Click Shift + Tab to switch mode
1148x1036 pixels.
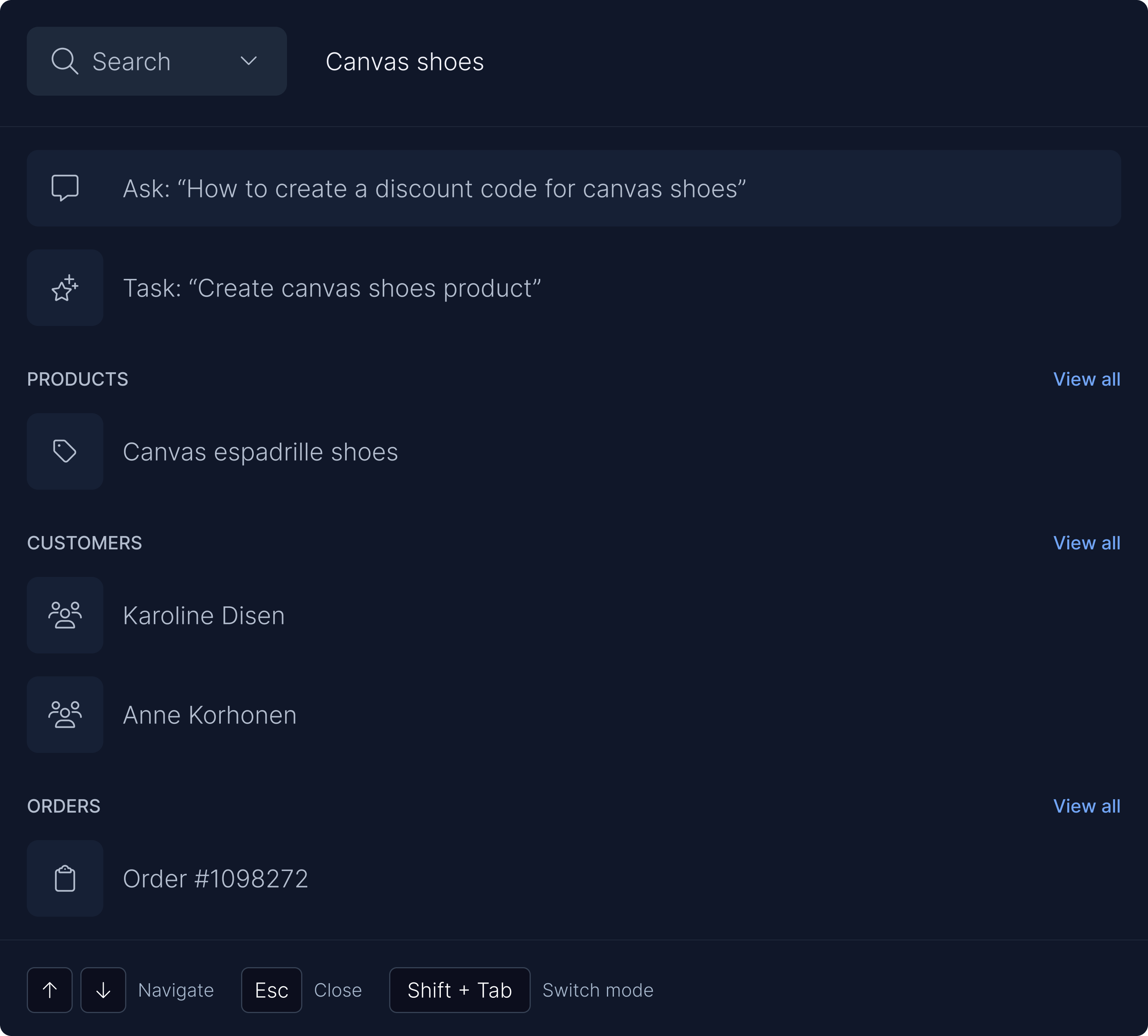(x=459, y=989)
